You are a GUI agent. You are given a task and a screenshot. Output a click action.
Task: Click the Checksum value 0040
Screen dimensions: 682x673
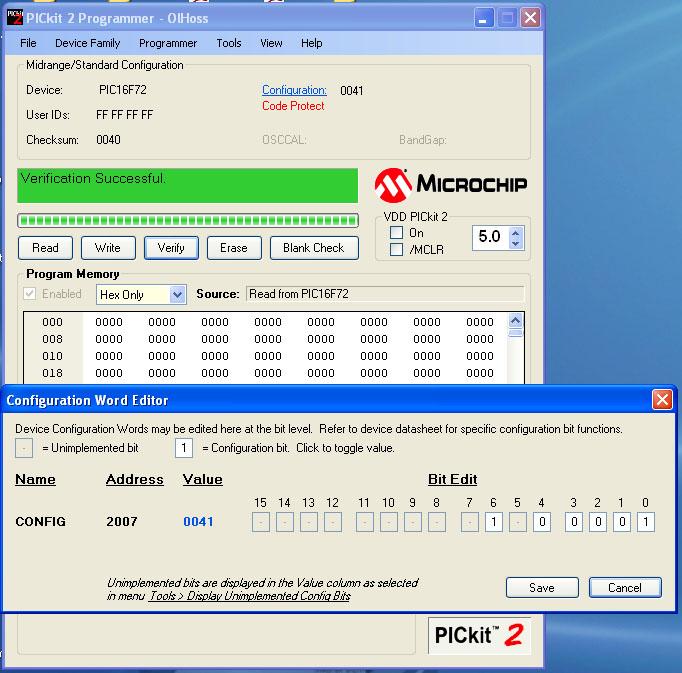tap(108, 140)
